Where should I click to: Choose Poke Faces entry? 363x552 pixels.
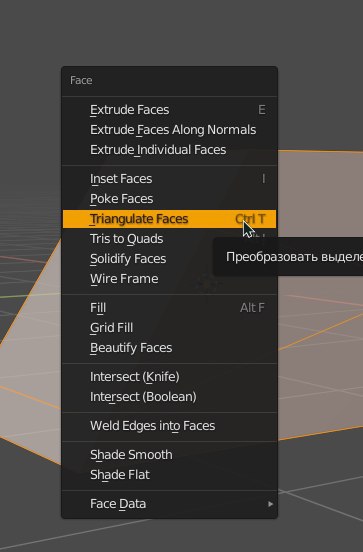pyautogui.click(x=169, y=199)
